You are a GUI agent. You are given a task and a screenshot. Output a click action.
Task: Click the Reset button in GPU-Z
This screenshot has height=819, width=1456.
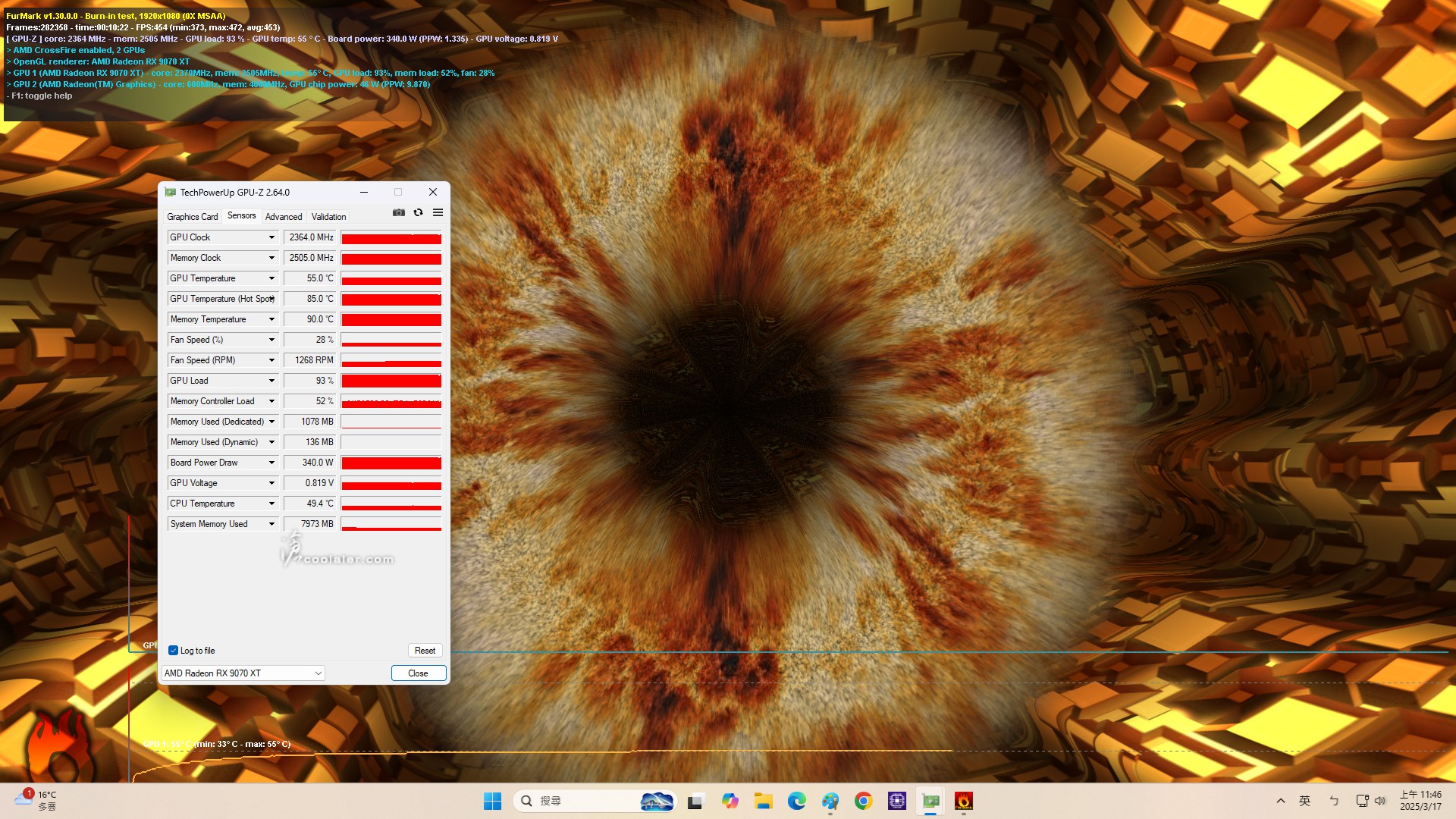tap(425, 651)
